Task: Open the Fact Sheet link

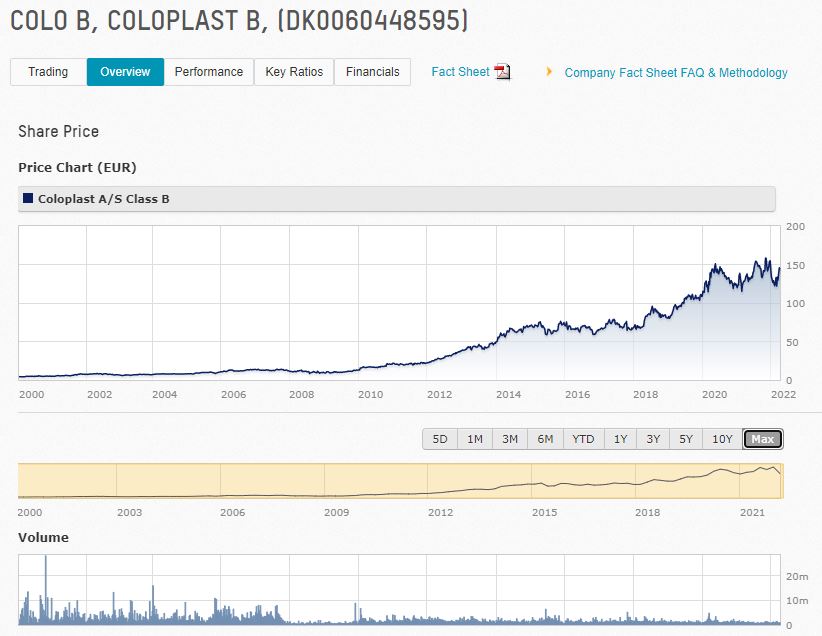Action: pos(460,72)
